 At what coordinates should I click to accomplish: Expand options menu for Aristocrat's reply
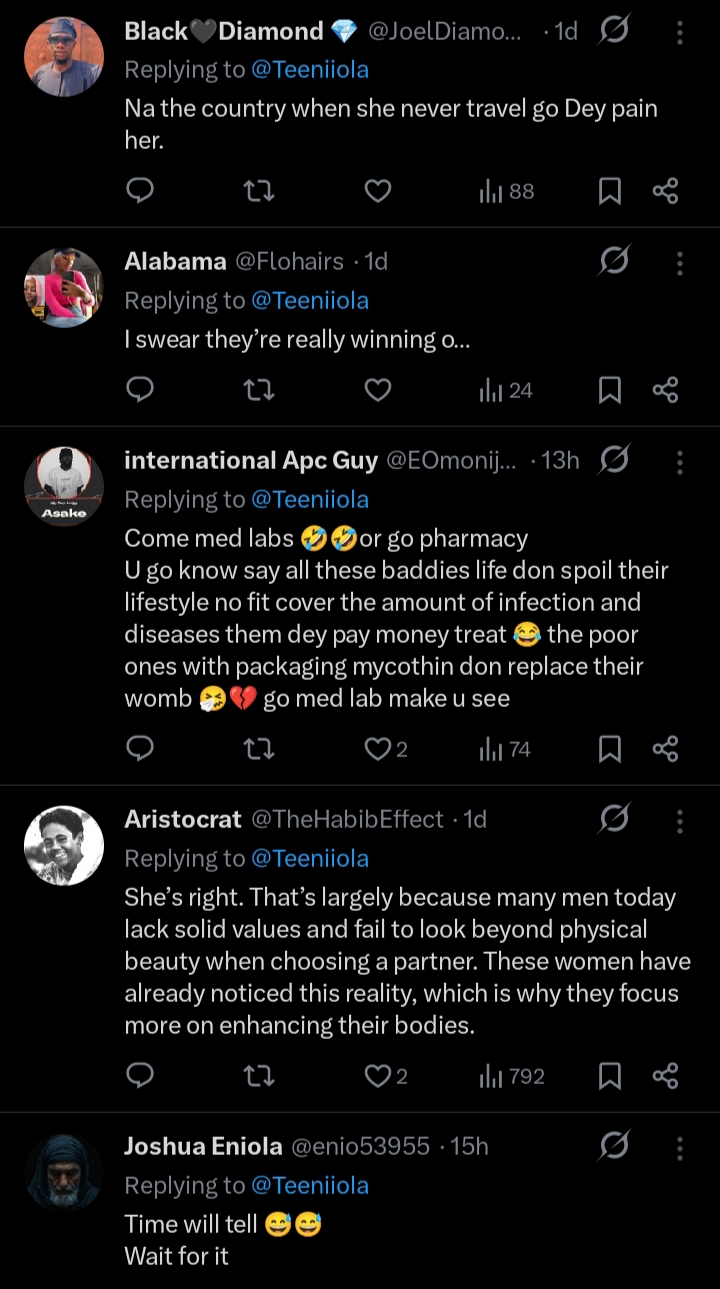(x=680, y=820)
